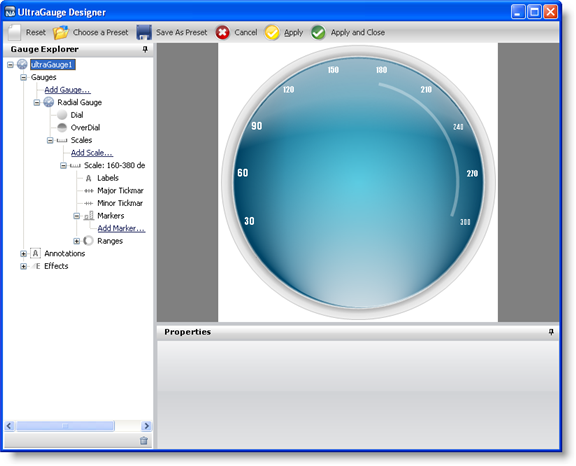Screen dimensions: 576x466
Task: Click the horizontal scrollbar thumb
Action: pyautogui.click(x=65, y=426)
